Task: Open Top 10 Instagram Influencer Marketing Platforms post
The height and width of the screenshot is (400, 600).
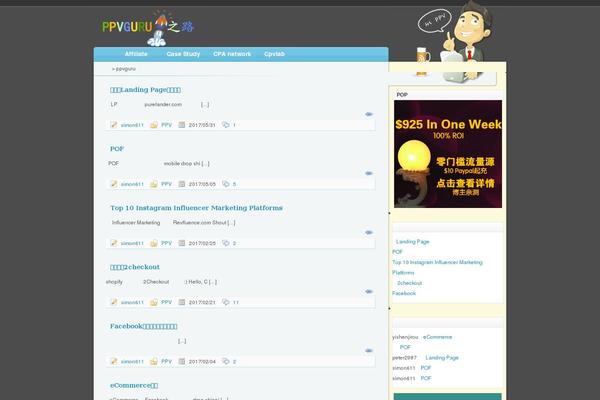Action: [x=196, y=208]
